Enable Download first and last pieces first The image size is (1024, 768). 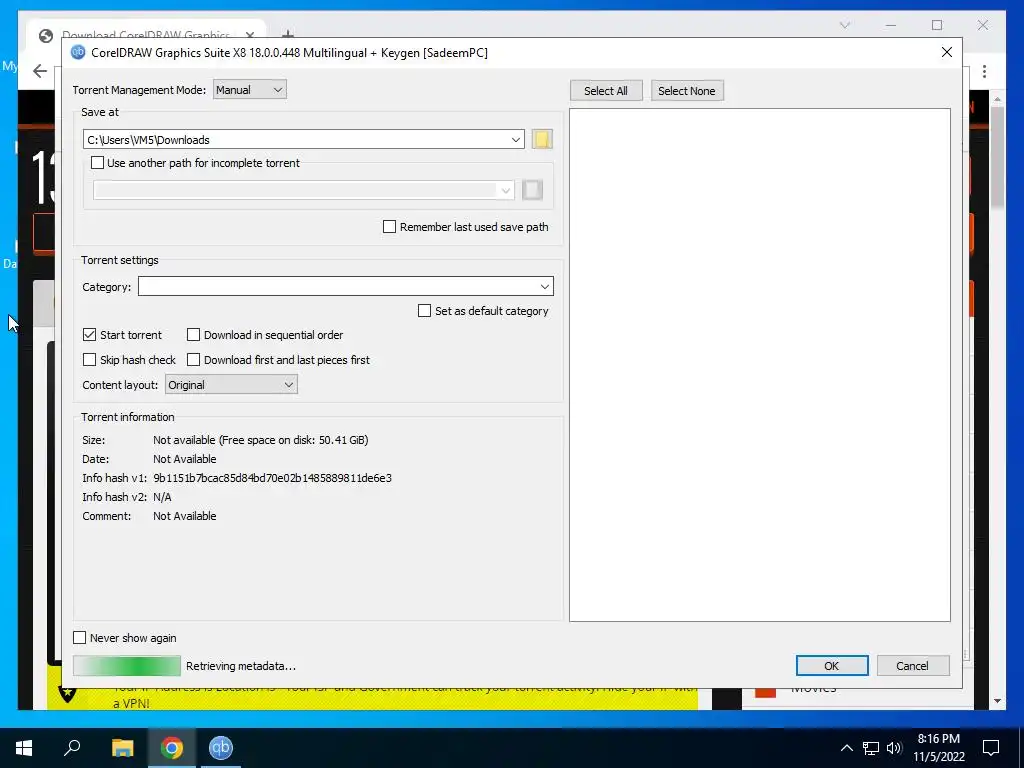[193, 360]
